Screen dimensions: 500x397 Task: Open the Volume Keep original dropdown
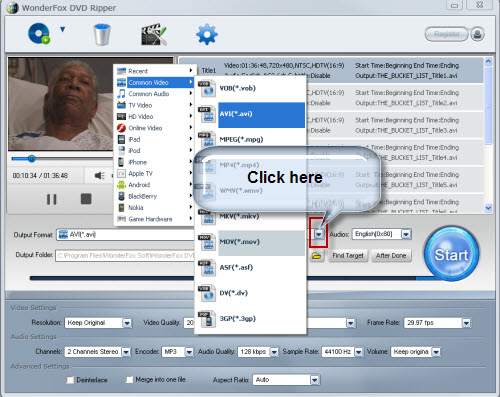click(436, 352)
